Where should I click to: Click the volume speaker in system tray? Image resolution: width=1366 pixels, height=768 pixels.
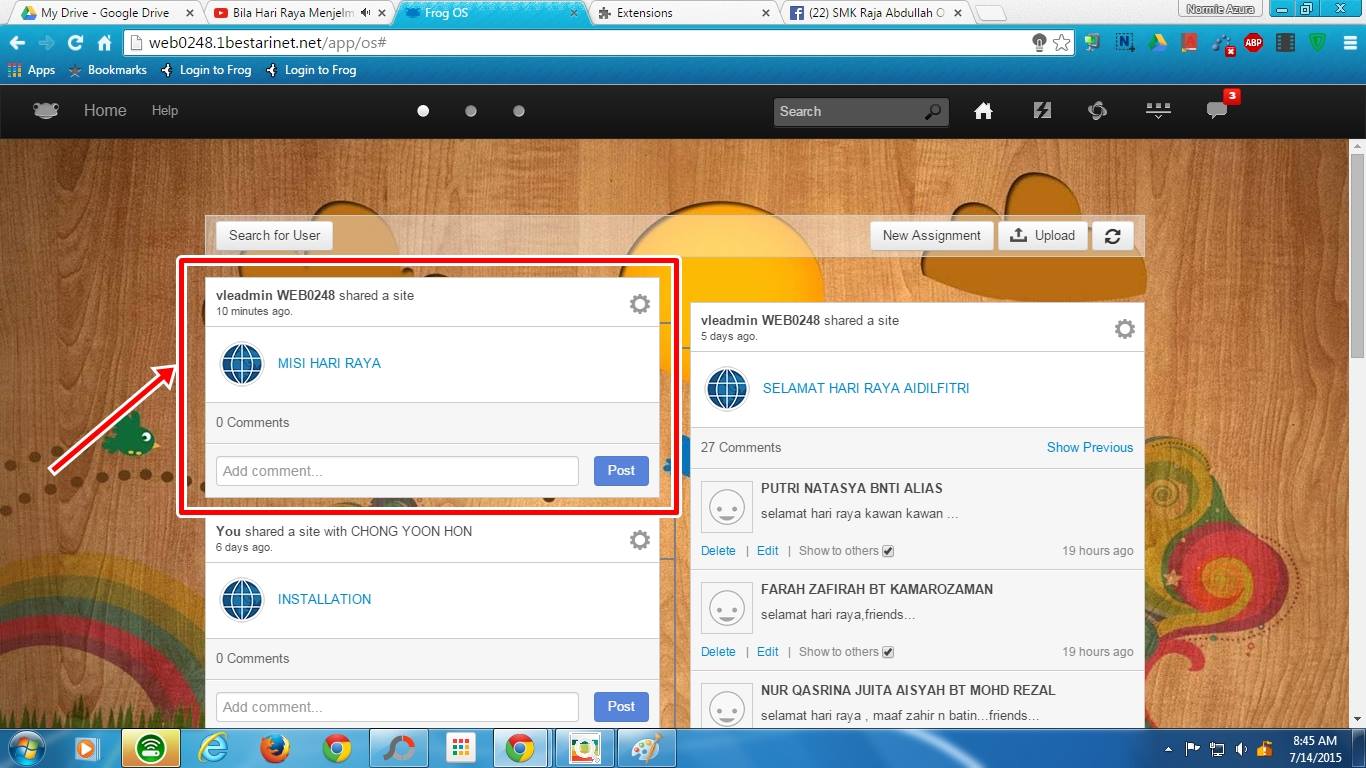pos(1241,749)
